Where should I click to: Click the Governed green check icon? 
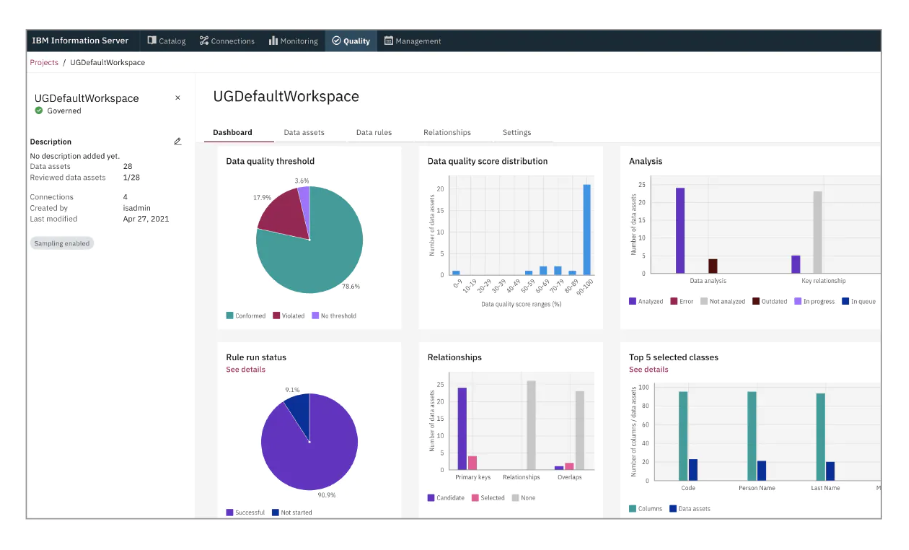(x=39, y=111)
